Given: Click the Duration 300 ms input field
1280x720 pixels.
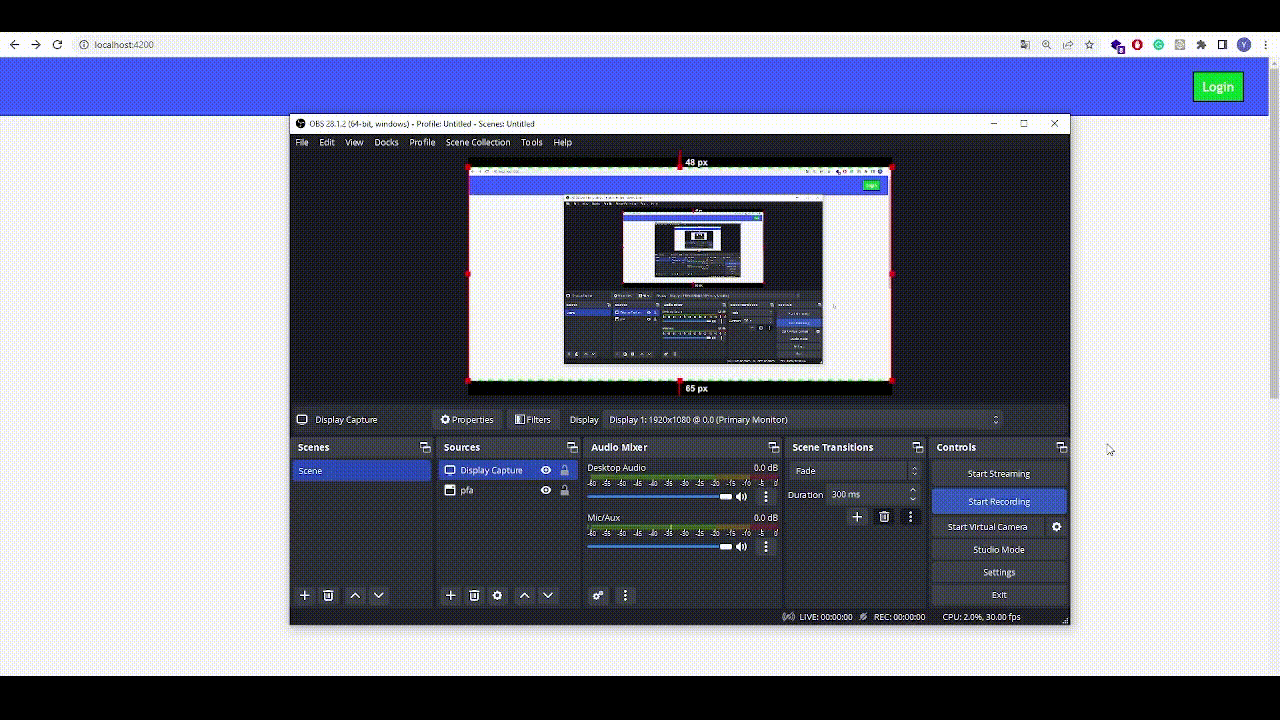Looking at the screenshot, I should tap(867, 495).
